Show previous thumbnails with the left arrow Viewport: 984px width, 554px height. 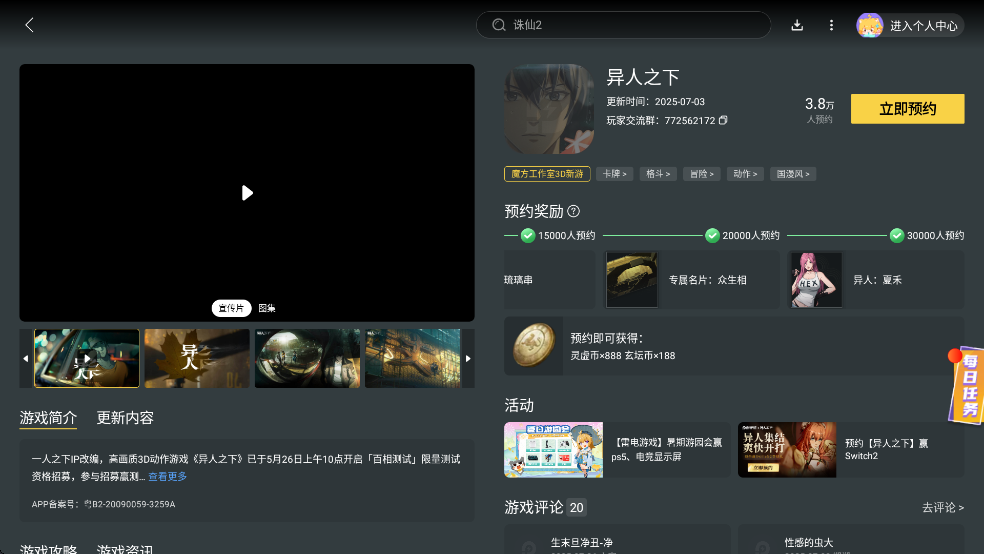(26, 358)
